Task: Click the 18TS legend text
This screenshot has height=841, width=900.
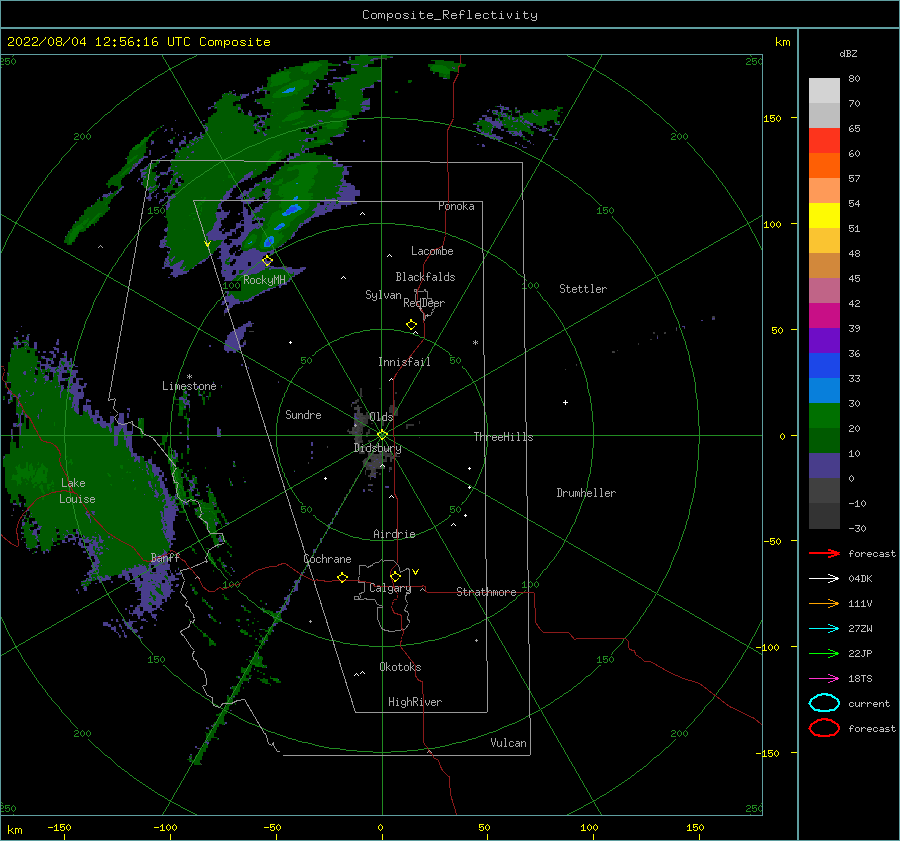Action: tap(860, 679)
